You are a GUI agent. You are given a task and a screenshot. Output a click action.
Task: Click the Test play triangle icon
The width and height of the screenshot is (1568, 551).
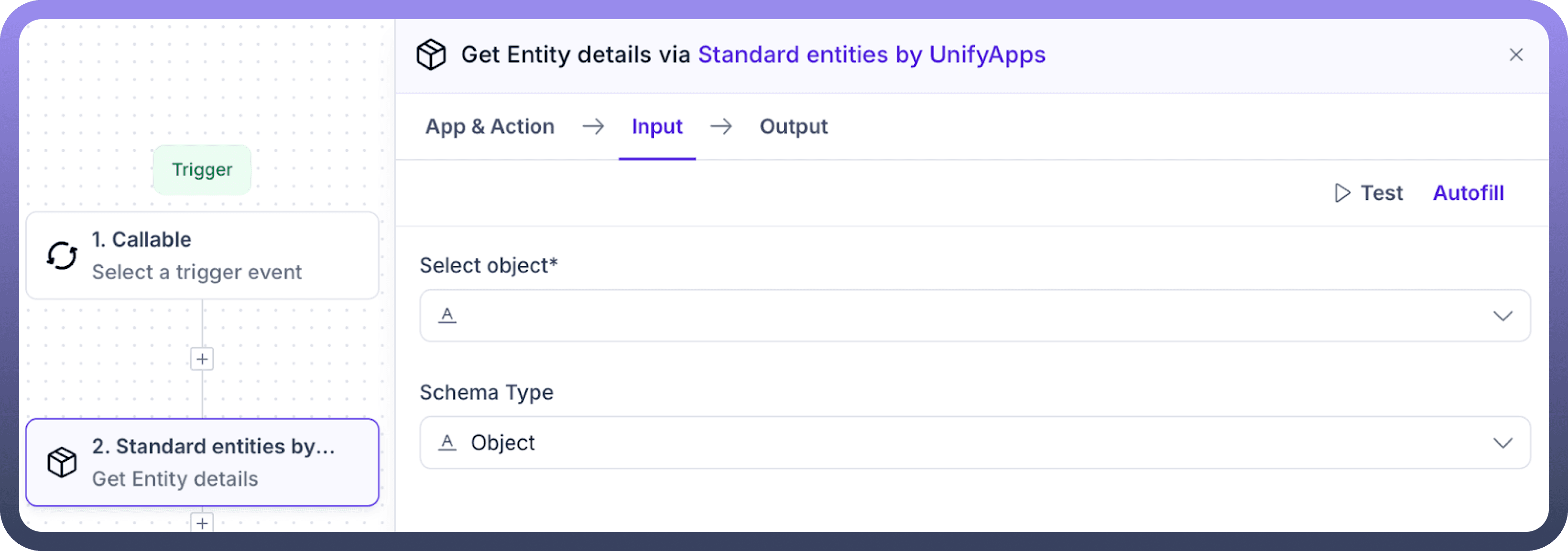pyautogui.click(x=1341, y=193)
